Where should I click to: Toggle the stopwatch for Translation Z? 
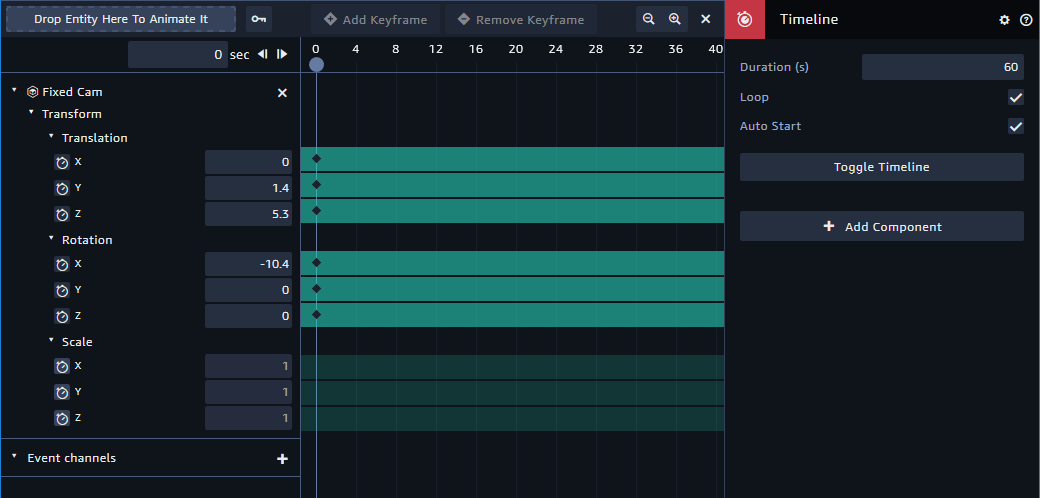coord(62,214)
